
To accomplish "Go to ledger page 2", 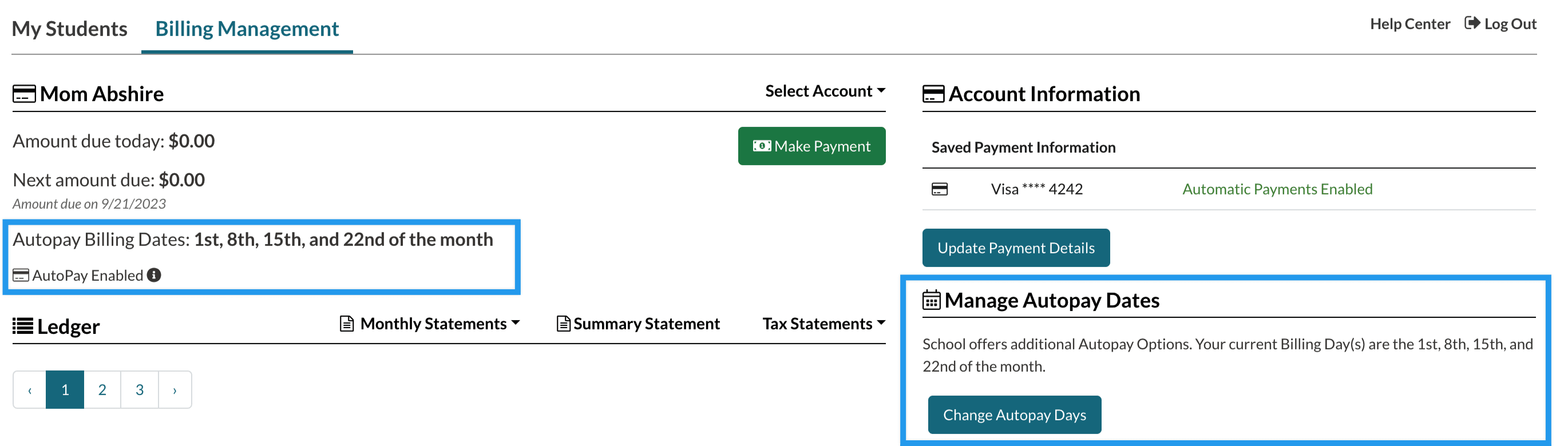I will [x=102, y=390].
